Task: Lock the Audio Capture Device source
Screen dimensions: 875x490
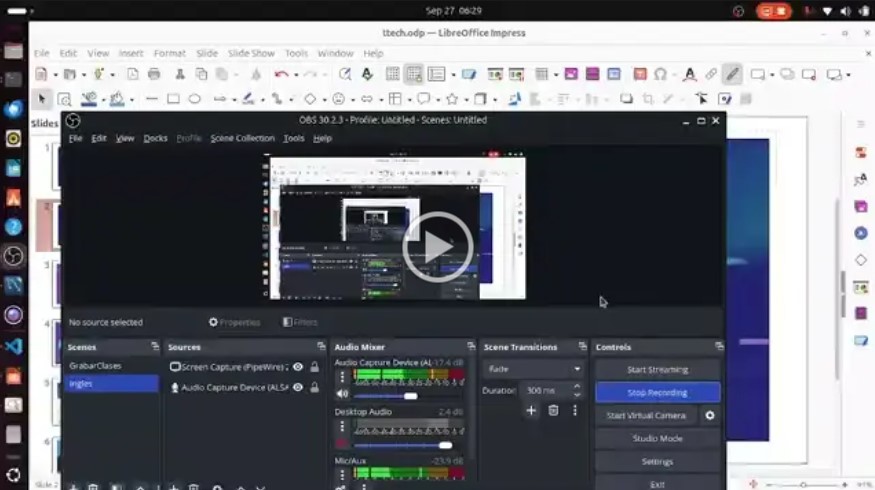Action: (315, 387)
